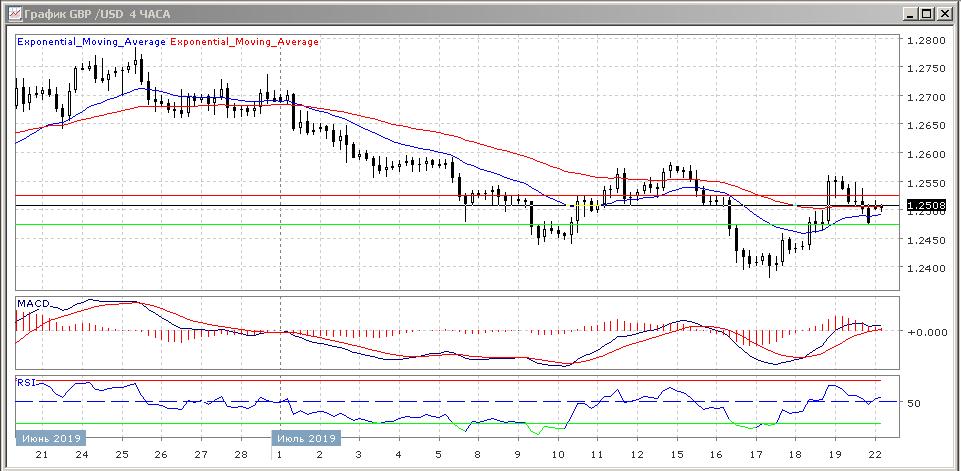The width and height of the screenshot is (961, 471).
Task: Click the 1.2400 price axis label
Action: (924, 268)
